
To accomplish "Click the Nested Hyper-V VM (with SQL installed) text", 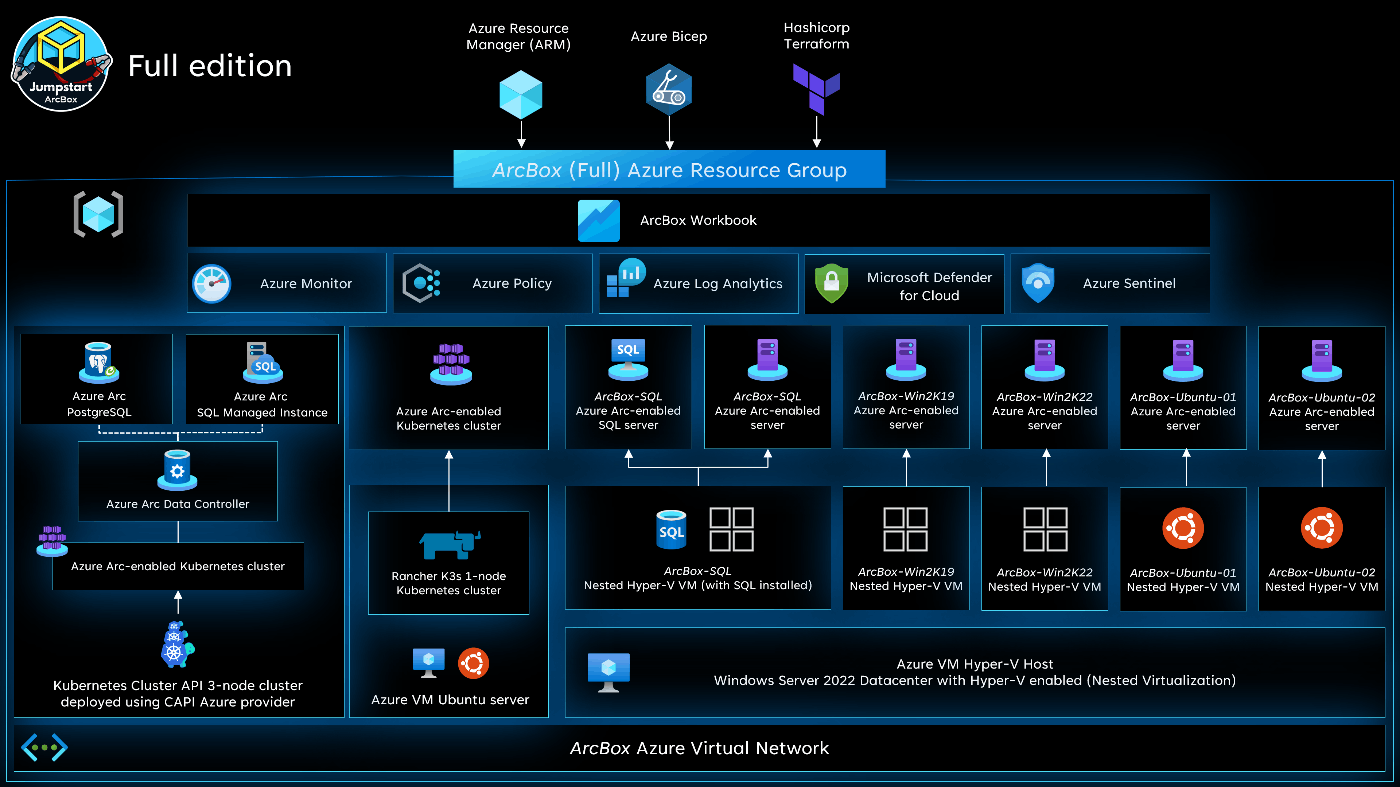I will coord(698,585).
